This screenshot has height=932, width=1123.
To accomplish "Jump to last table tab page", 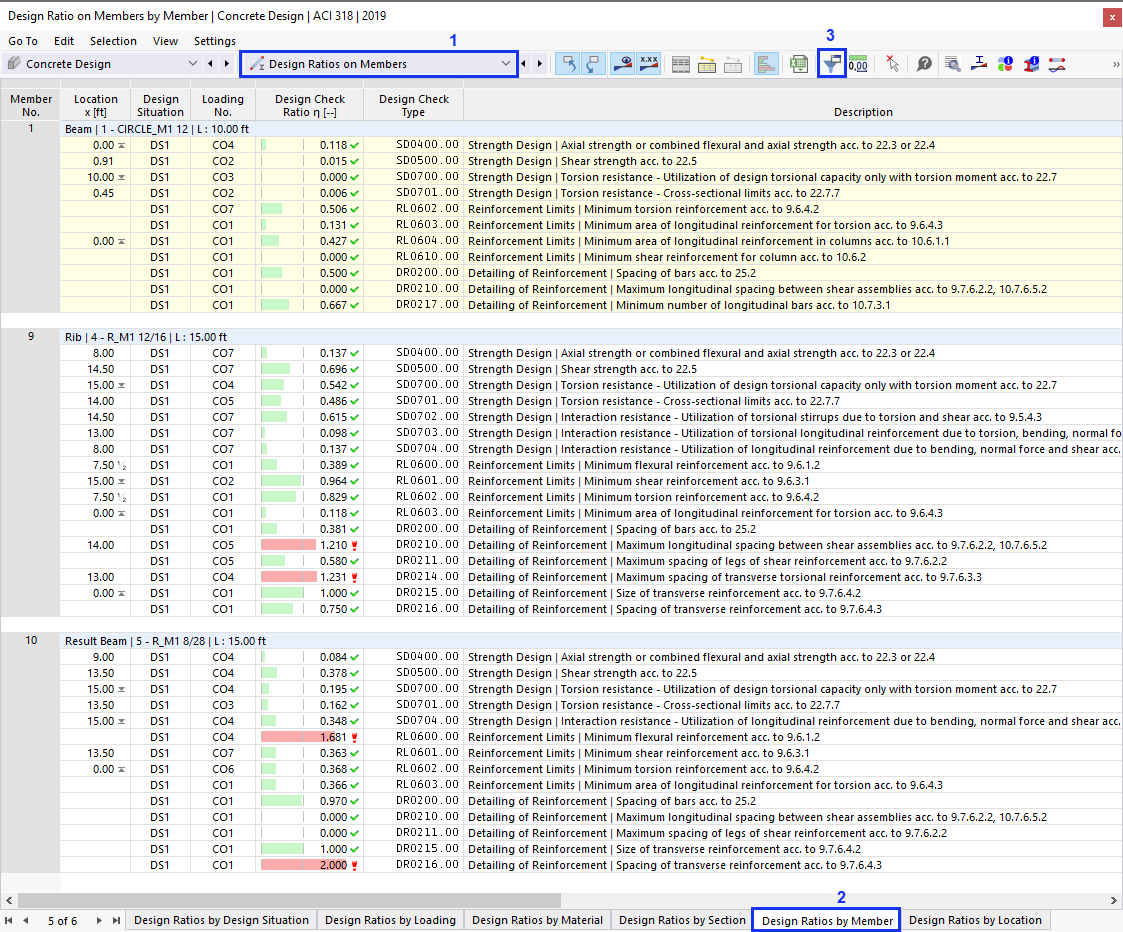I will coord(116,921).
